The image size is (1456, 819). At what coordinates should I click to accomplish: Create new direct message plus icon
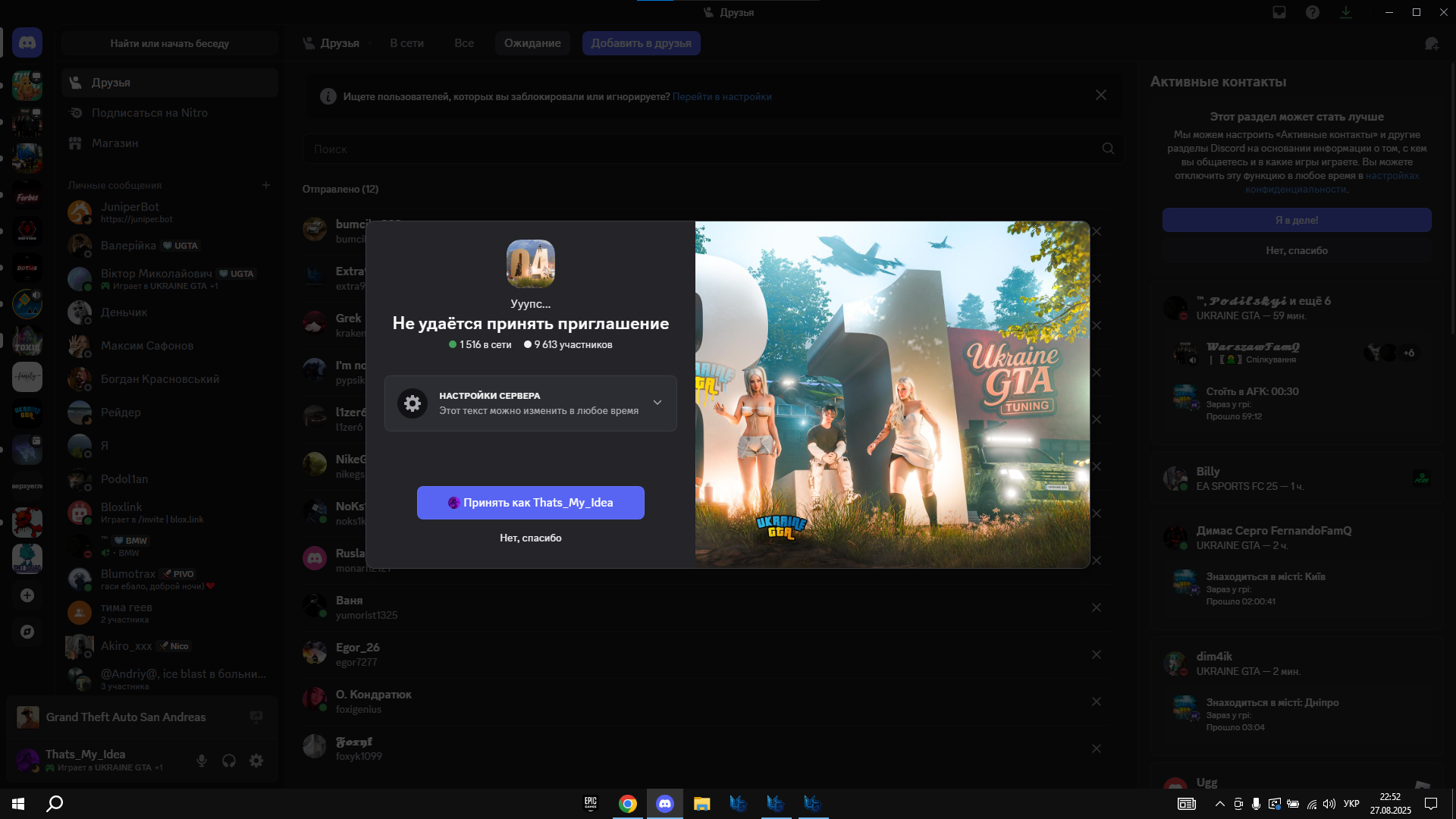click(266, 185)
